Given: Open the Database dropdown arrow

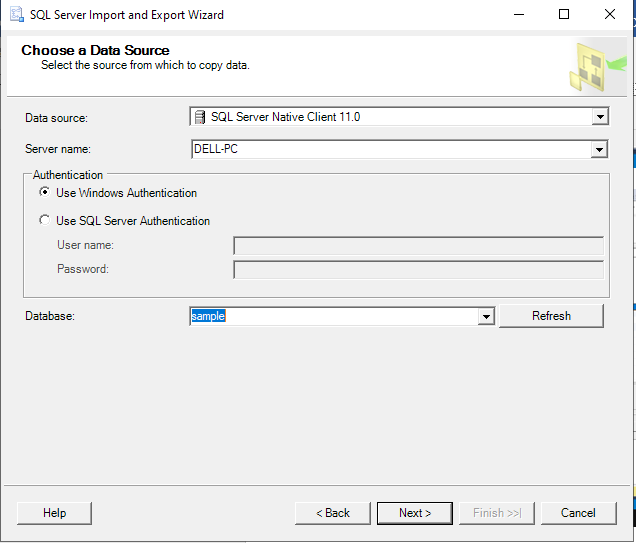Looking at the screenshot, I should 486,316.
